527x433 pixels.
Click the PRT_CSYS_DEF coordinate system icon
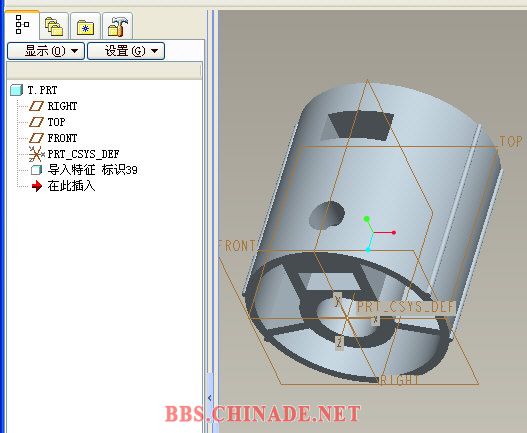(36, 154)
